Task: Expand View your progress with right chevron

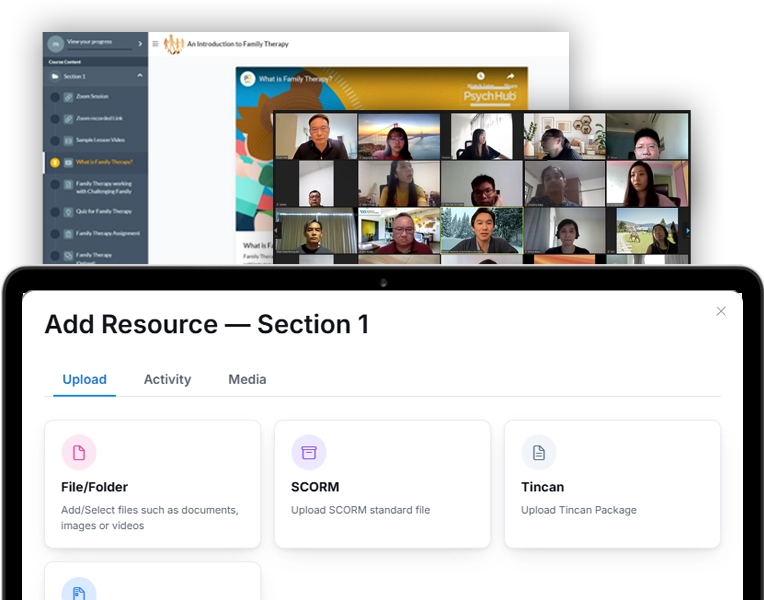Action: coord(140,44)
